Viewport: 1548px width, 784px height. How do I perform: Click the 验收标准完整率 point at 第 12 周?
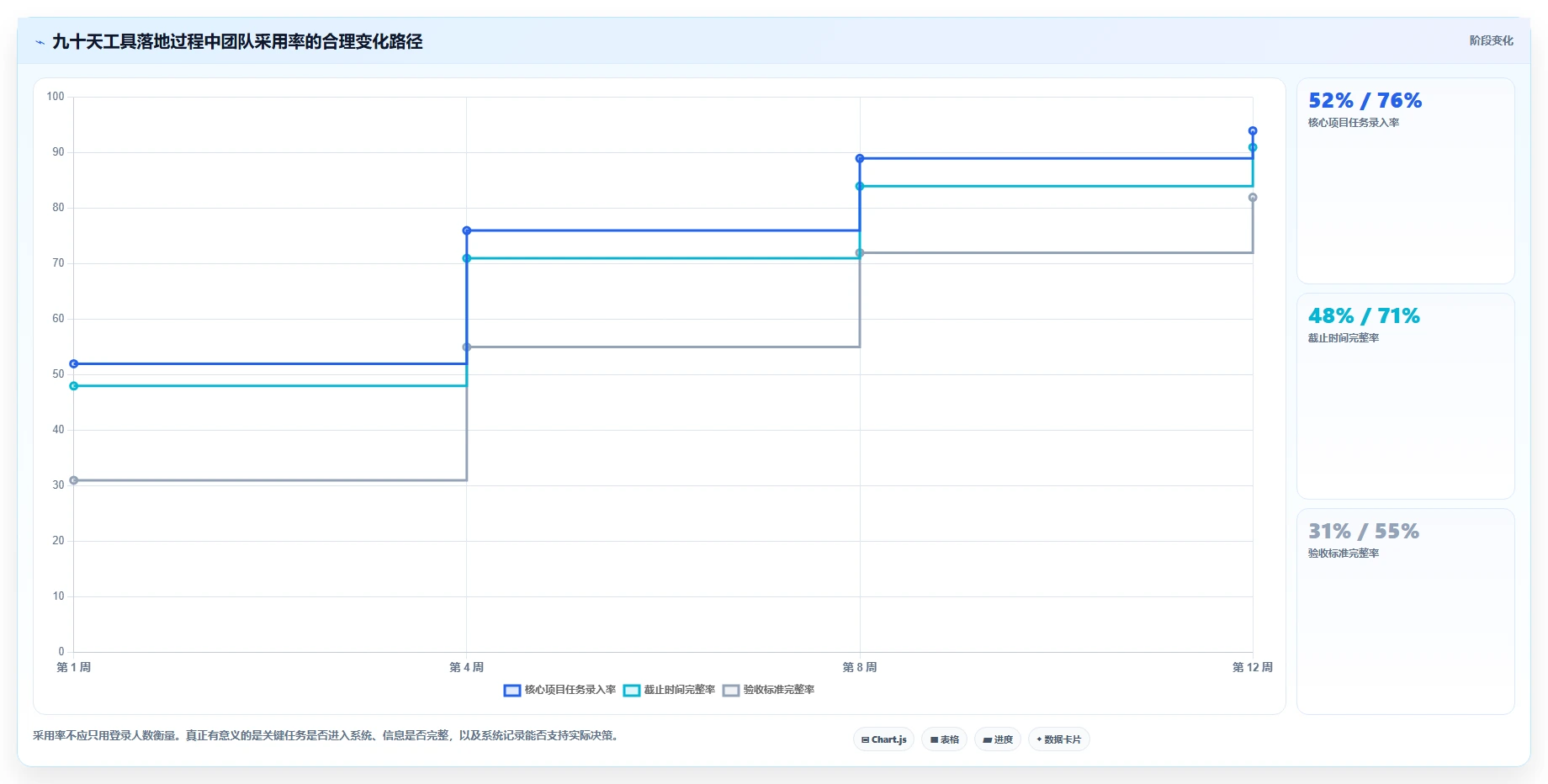(x=1253, y=198)
